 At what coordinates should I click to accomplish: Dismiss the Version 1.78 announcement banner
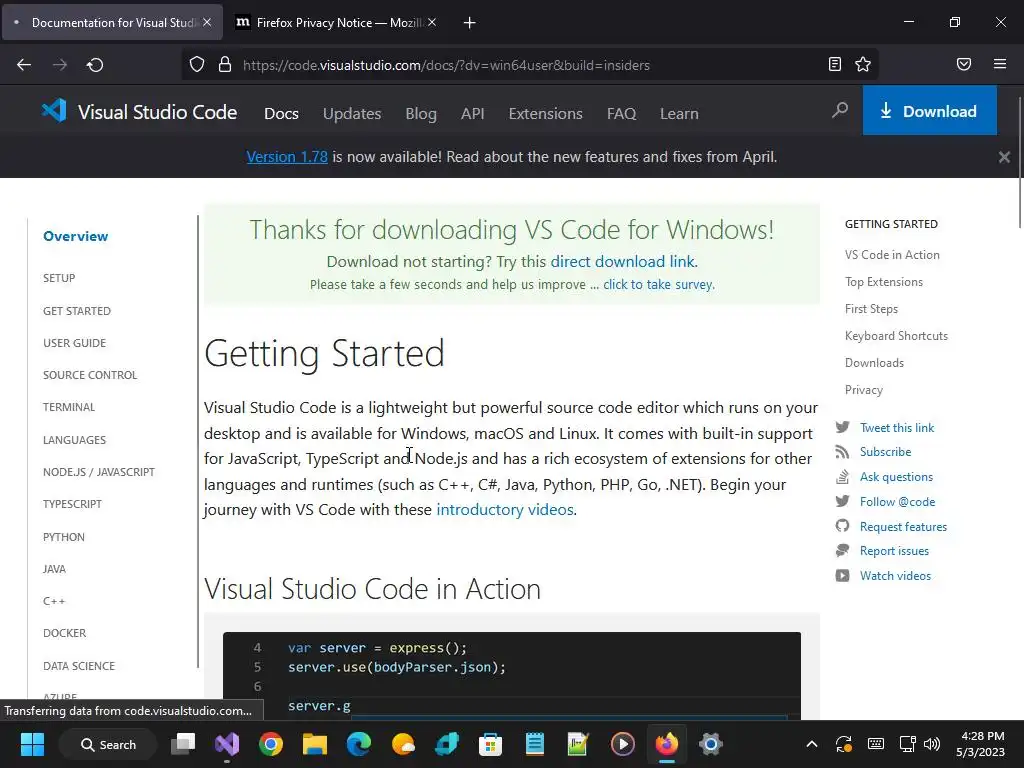tap(1004, 157)
